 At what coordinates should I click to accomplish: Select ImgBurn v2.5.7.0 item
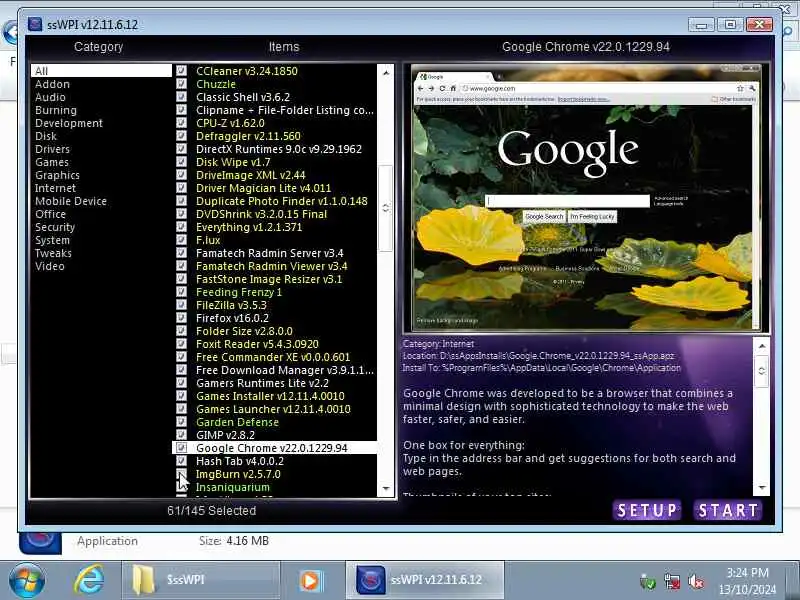238,473
